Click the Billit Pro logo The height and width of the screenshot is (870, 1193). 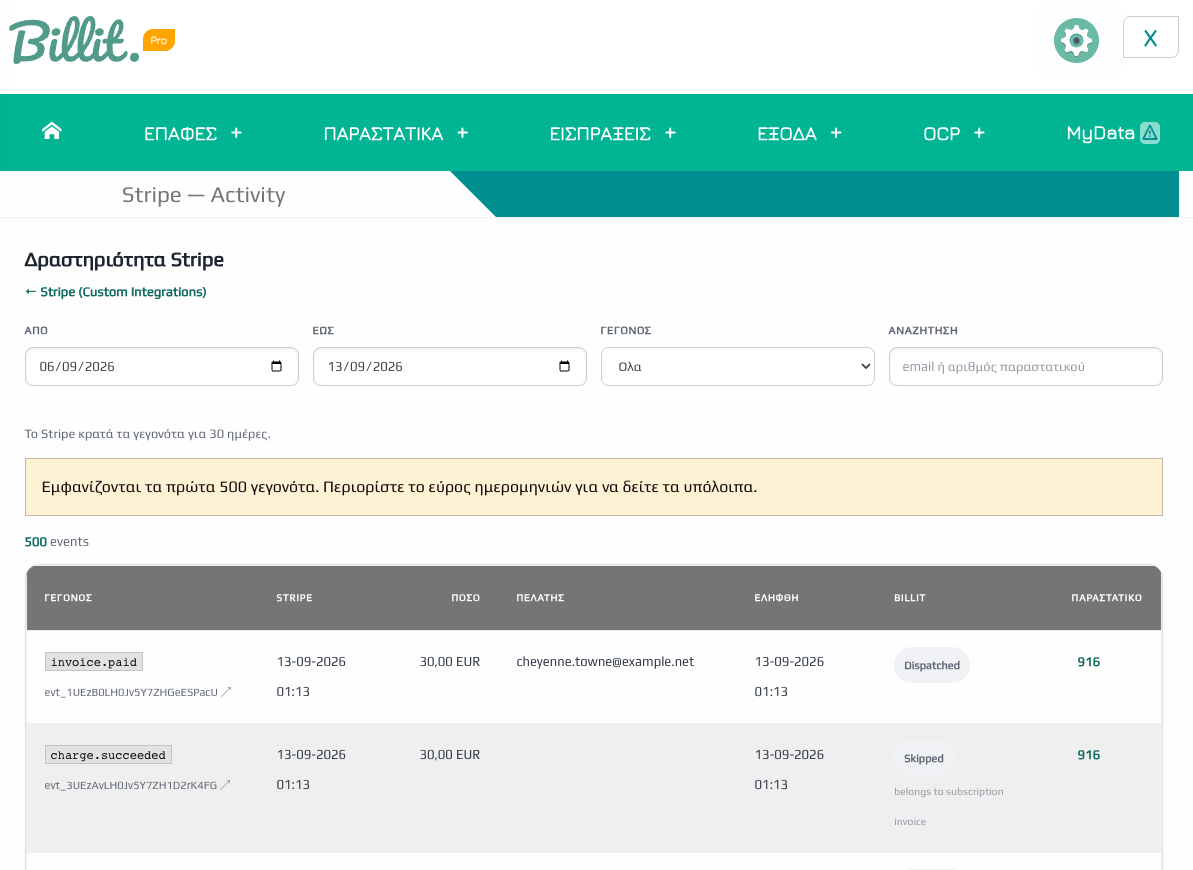click(x=92, y=40)
